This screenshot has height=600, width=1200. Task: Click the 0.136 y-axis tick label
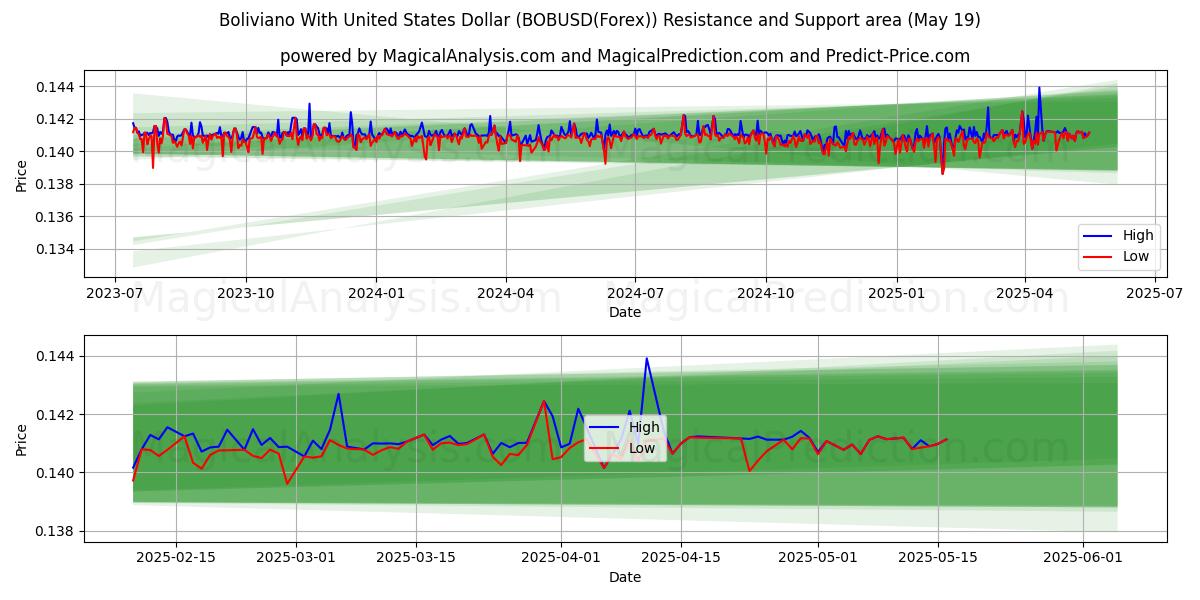tap(56, 217)
